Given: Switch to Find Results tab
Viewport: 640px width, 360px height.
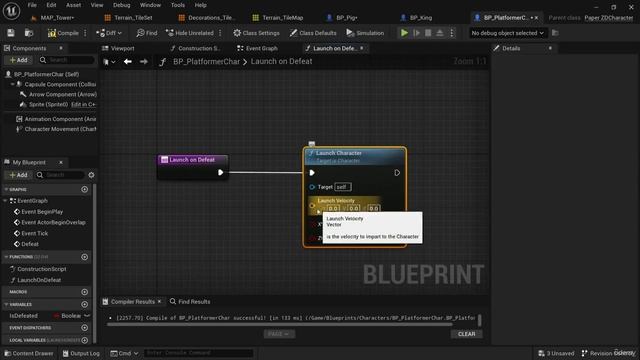Looking at the screenshot, I should click(x=190, y=302).
